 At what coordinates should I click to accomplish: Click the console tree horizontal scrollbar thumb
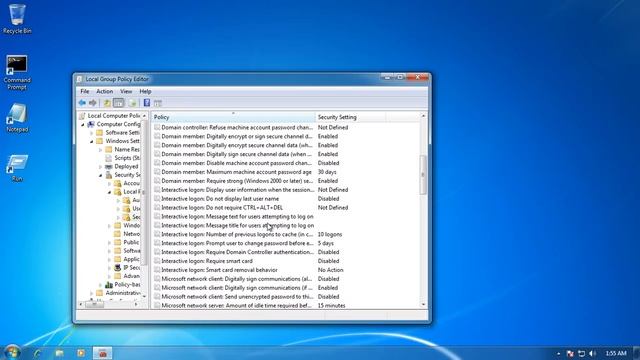94,304
